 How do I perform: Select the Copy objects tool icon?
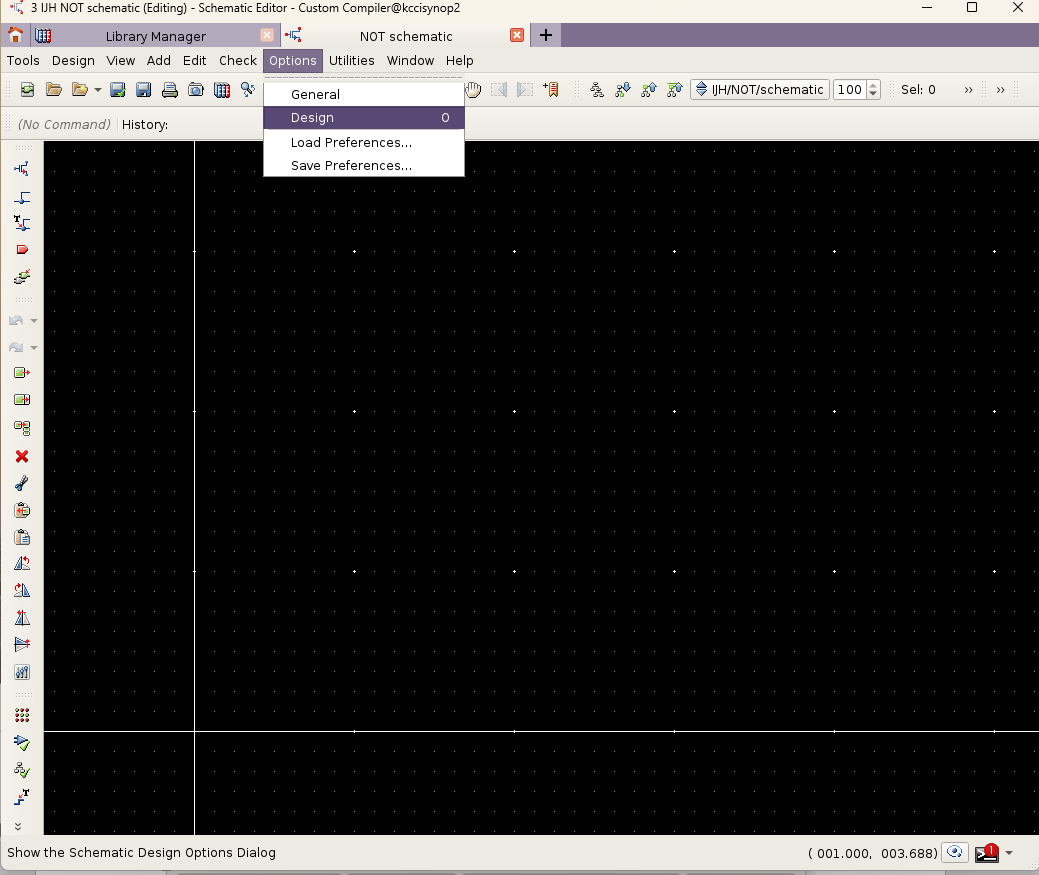pyautogui.click(x=22, y=428)
